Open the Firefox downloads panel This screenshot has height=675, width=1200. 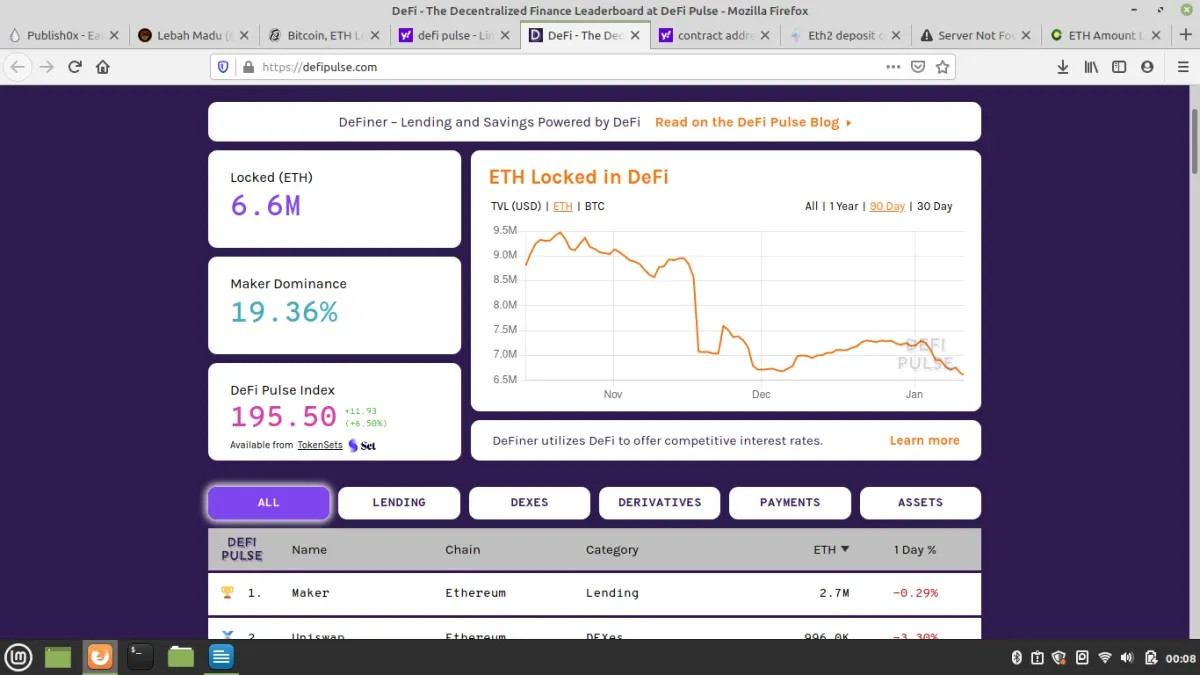pyautogui.click(x=1063, y=67)
